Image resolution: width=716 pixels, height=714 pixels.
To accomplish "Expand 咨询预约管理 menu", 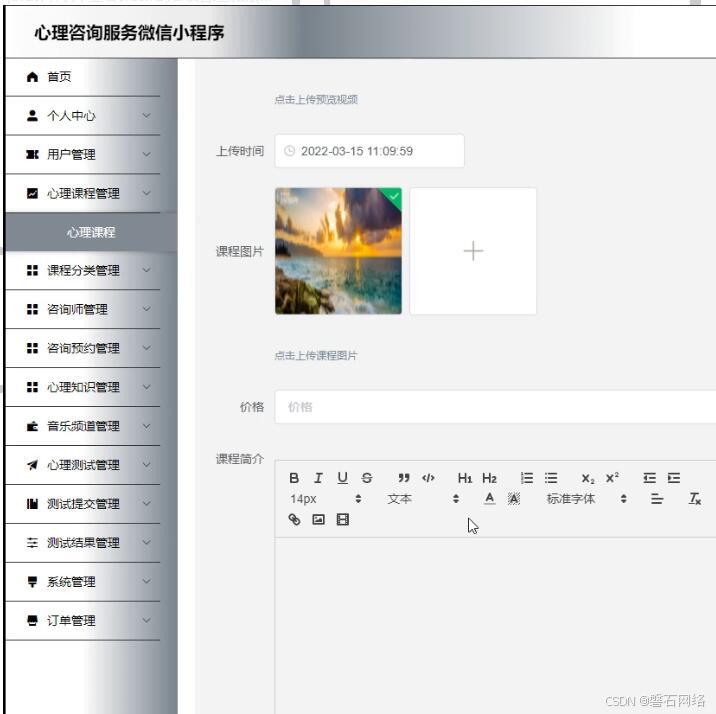I will click(83, 348).
